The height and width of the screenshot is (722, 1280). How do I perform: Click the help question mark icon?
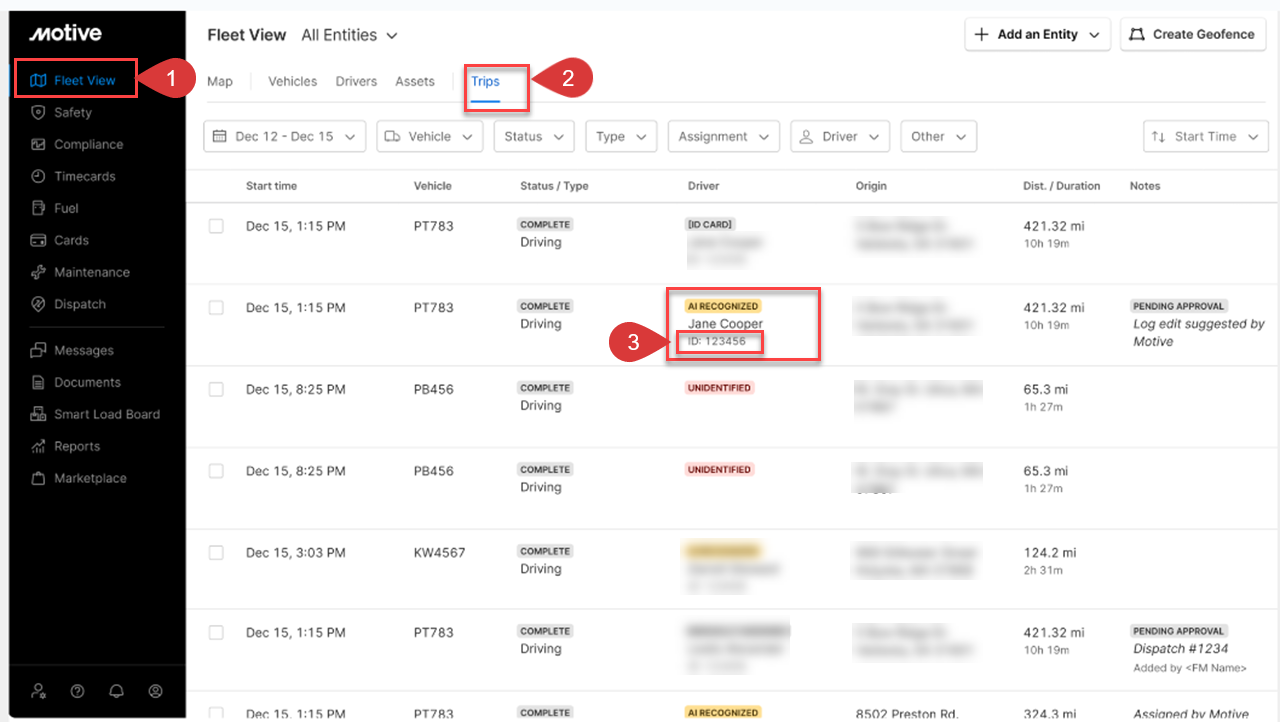[x=78, y=691]
